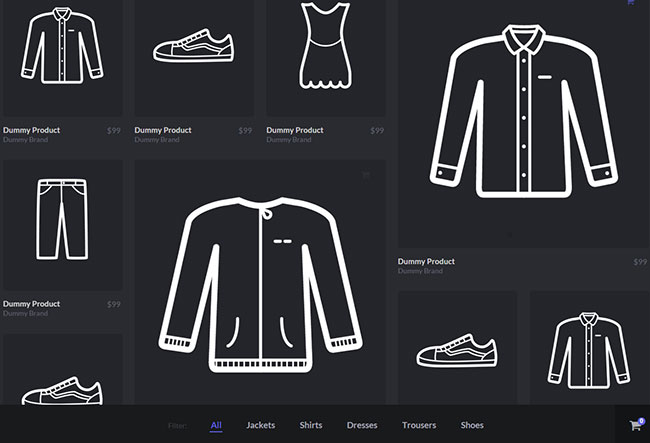Click Dummy Product title under large shirt
Screen dimensions: 650x443
point(426,262)
